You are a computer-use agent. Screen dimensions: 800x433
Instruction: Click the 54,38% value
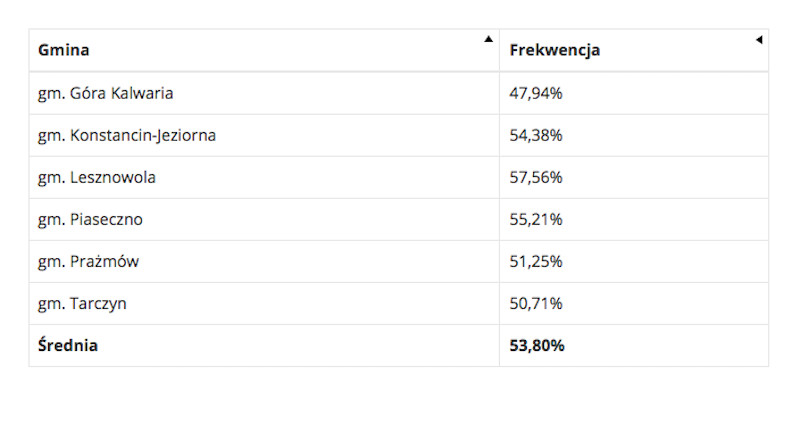(x=536, y=135)
